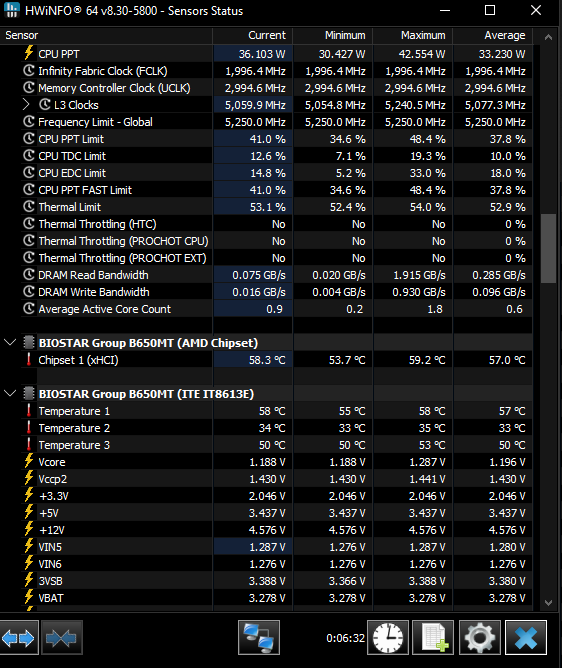Reset the elapsed time clock icon

tap(388, 638)
